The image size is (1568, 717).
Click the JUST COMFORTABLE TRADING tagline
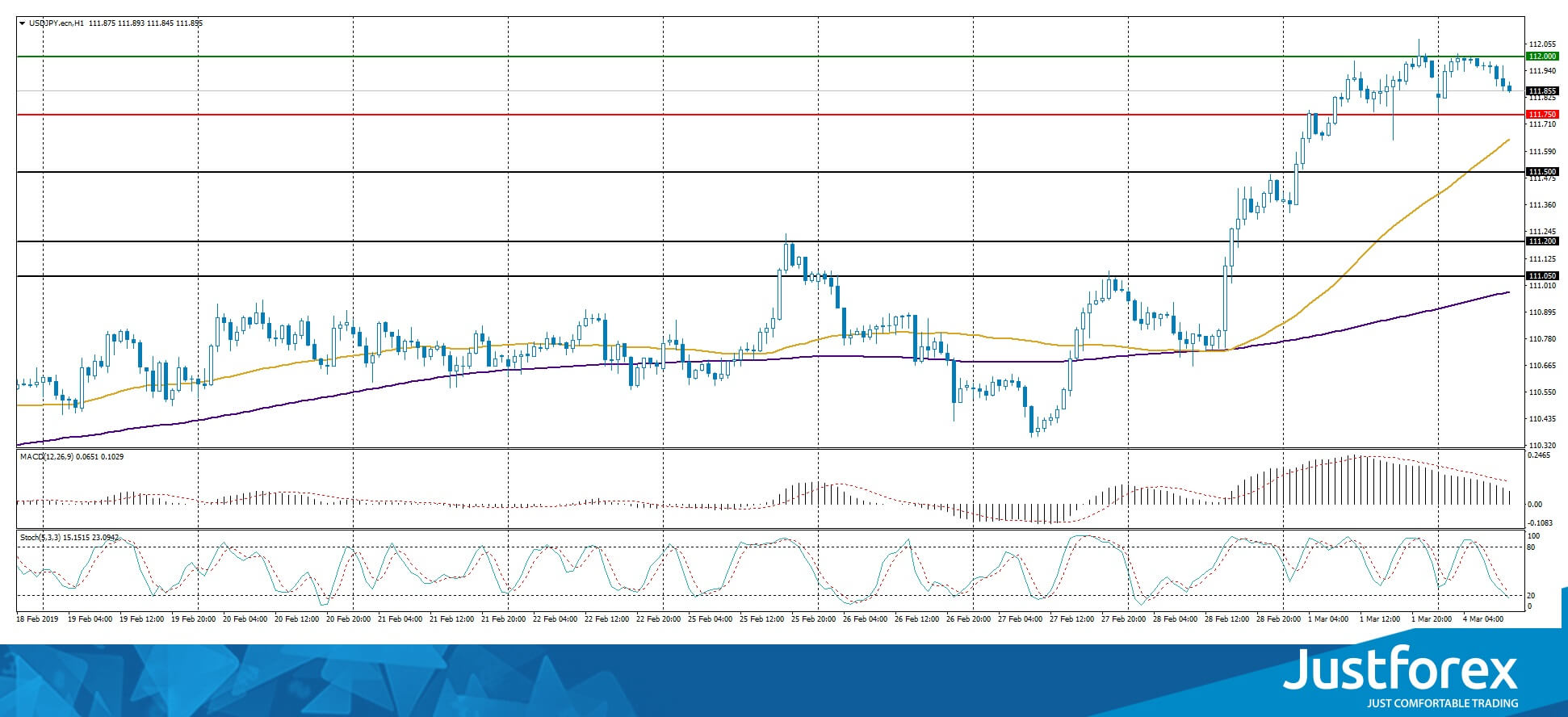[1442, 703]
